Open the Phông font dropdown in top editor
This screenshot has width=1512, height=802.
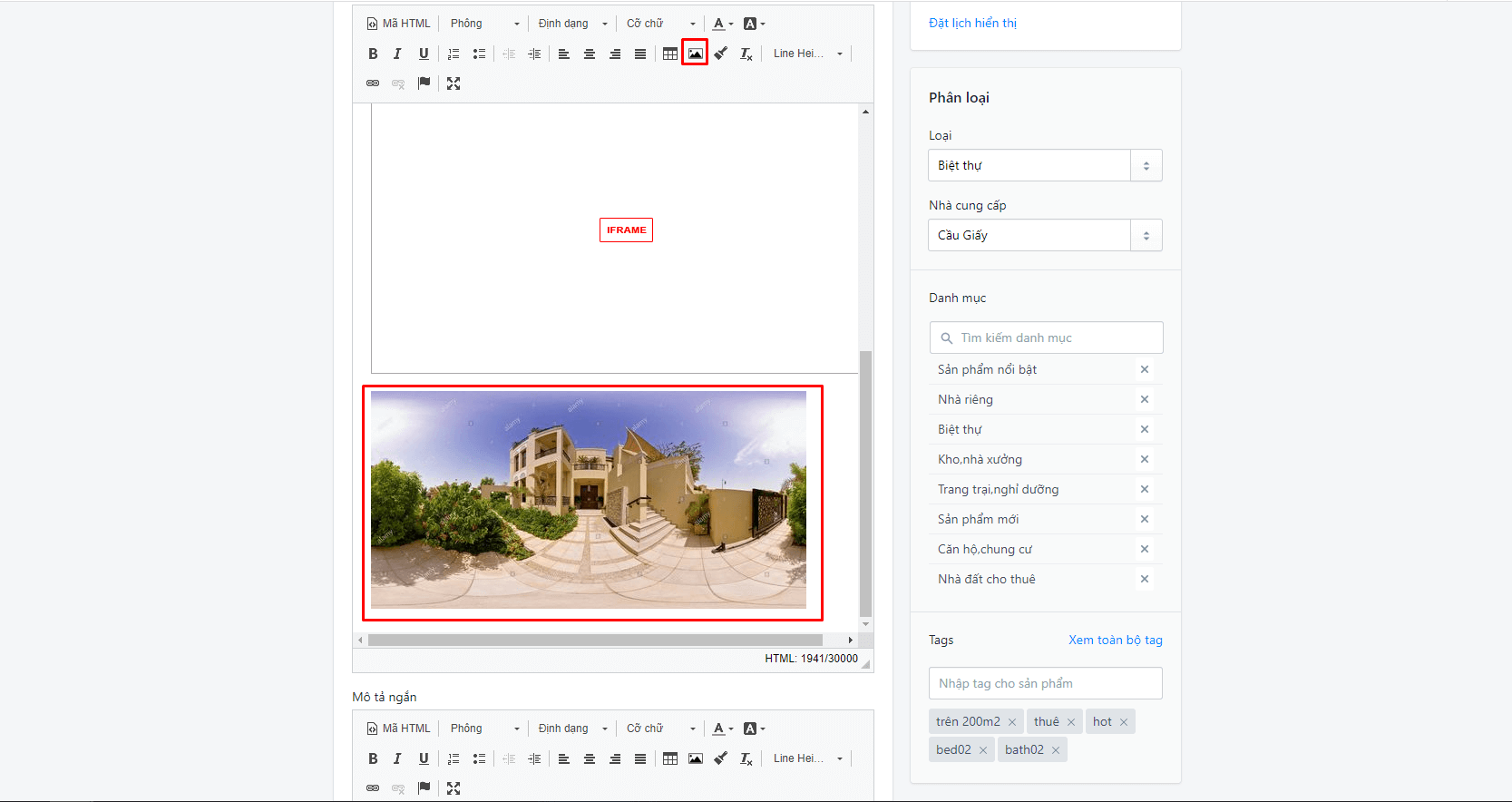[485, 24]
